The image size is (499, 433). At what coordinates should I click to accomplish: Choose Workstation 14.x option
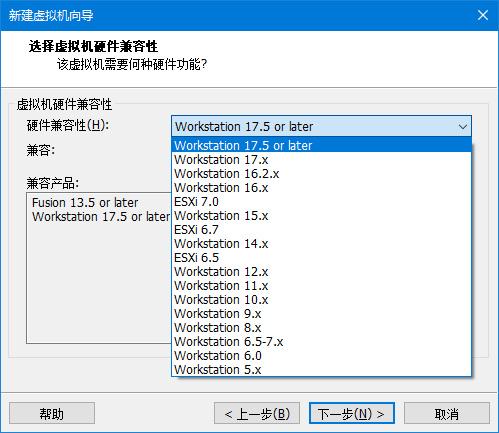(321, 244)
